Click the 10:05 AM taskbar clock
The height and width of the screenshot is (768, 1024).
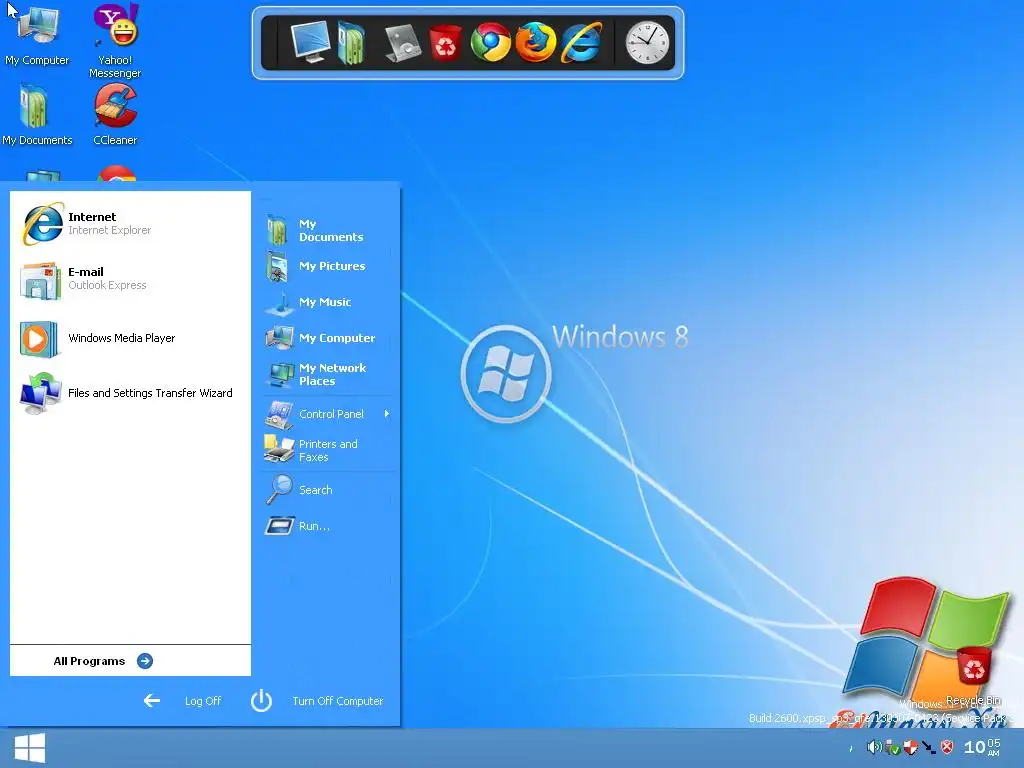pyautogui.click(x=982, y=747)
